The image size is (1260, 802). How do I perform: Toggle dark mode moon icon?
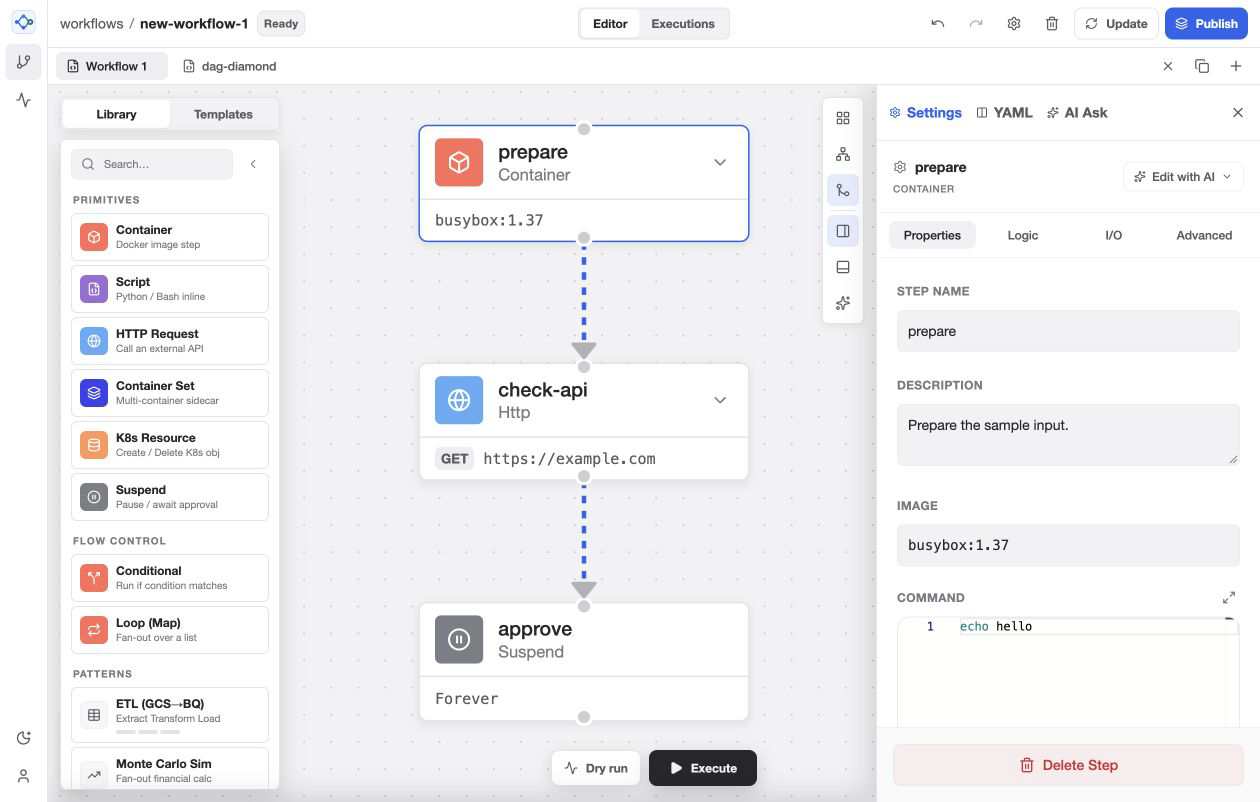[x=24, y=738]
